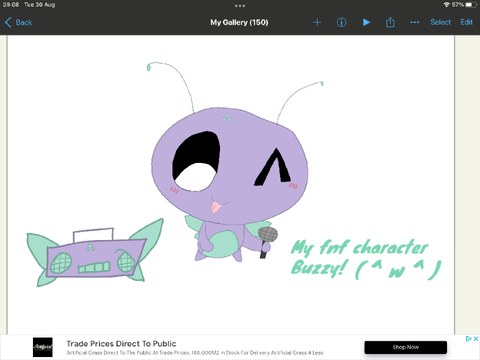The width and height of the screenshot is (480, 360).
Task: Tap the green handwritten 'My fnf character' text
Action: click(359, 248)
